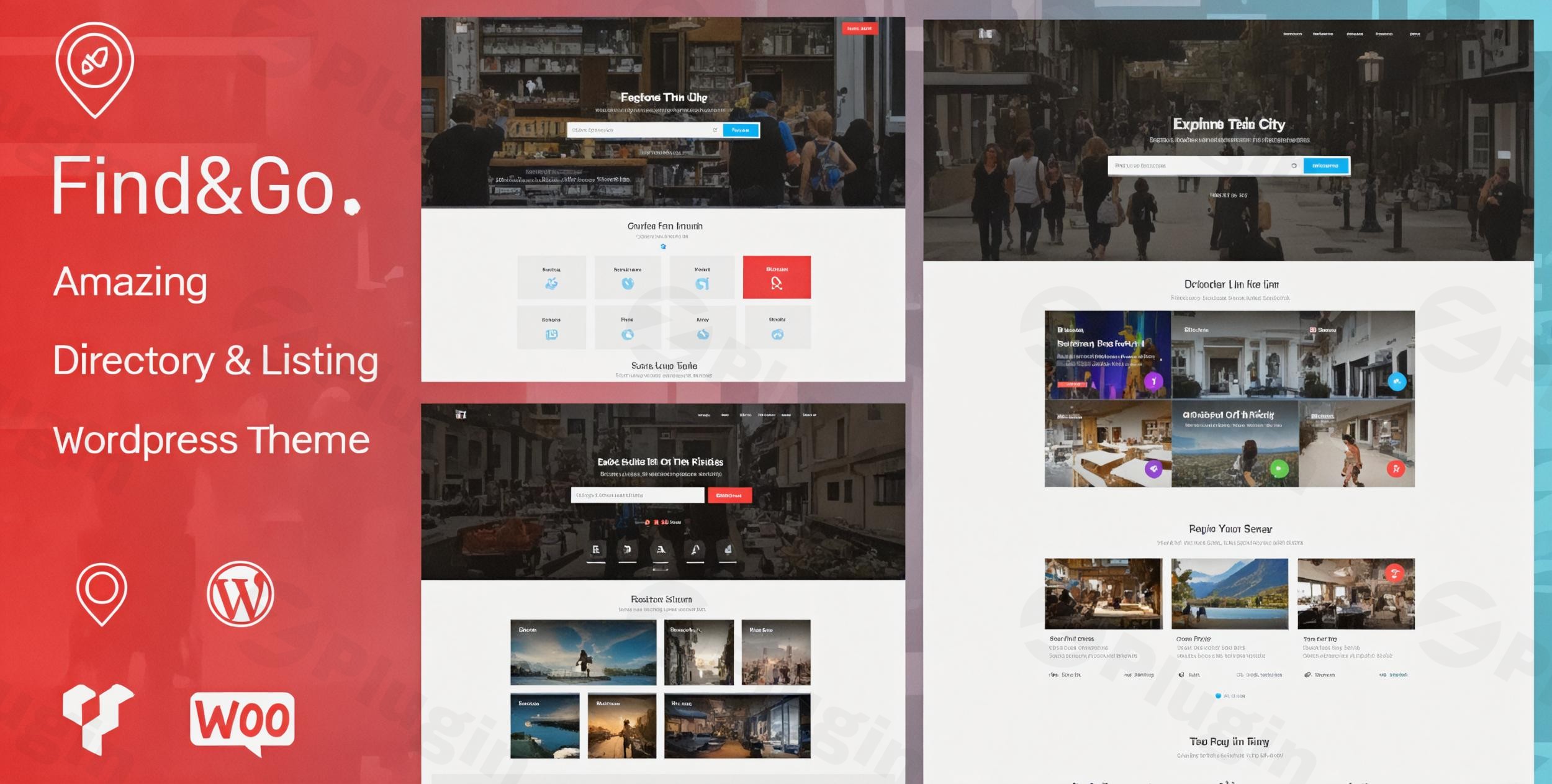Click the search field in the right demo hero
This screenshot has width=1552, height=784.
(x=1206, y=165)
